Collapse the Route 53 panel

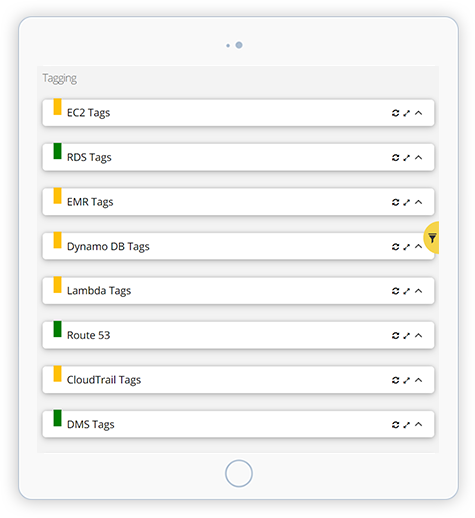coord(418,336)
